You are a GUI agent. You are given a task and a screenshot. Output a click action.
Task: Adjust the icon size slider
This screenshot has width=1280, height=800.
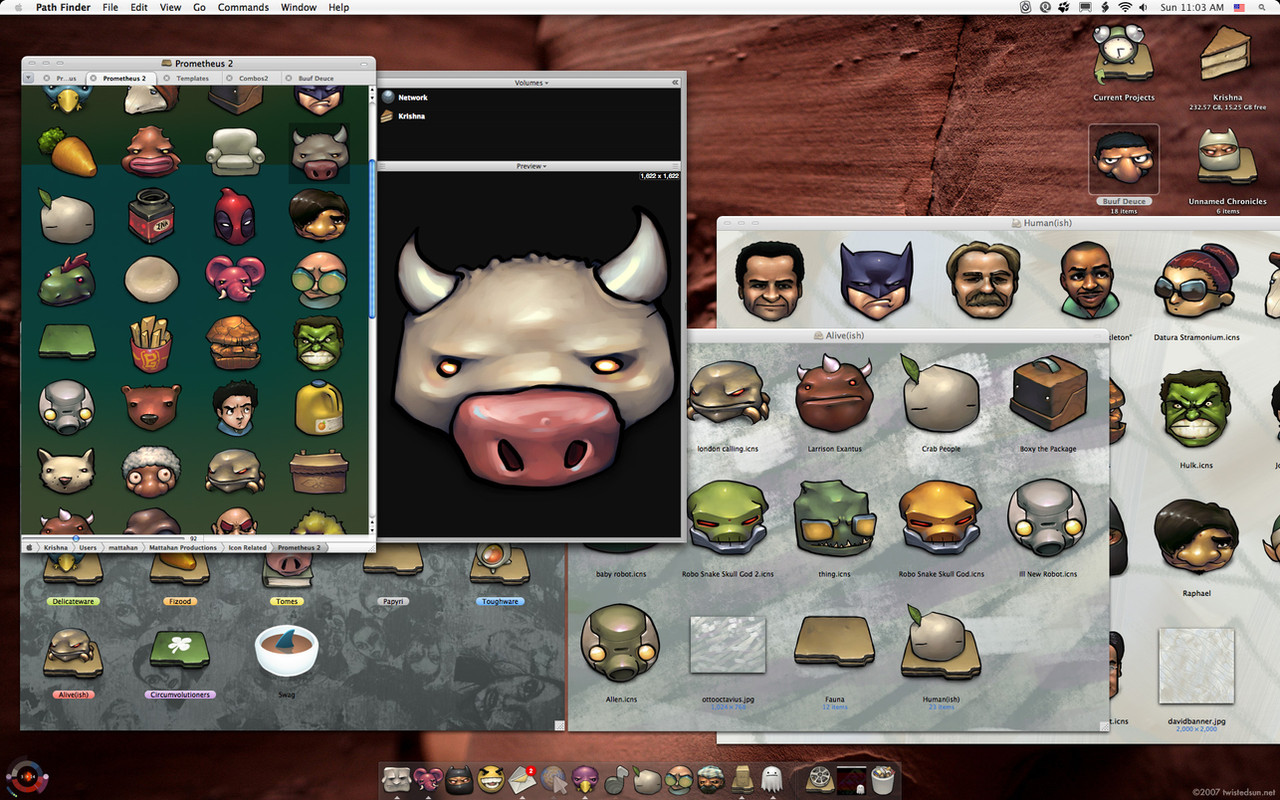coord(76,538)
